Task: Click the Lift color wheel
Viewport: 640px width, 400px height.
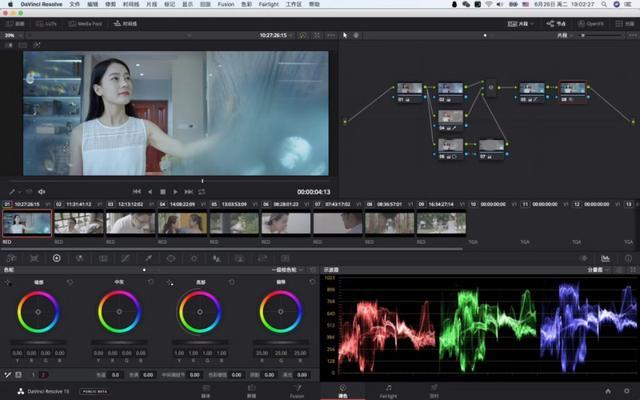Action: [38, 313]
